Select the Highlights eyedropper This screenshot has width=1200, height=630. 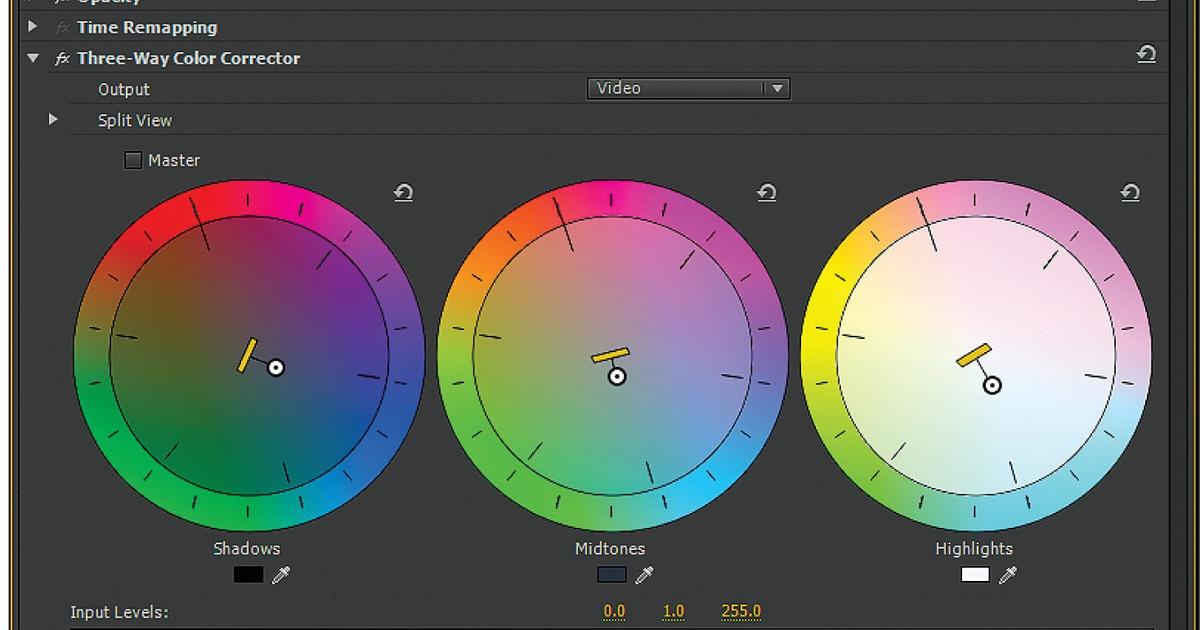[x=1009, y=575]
